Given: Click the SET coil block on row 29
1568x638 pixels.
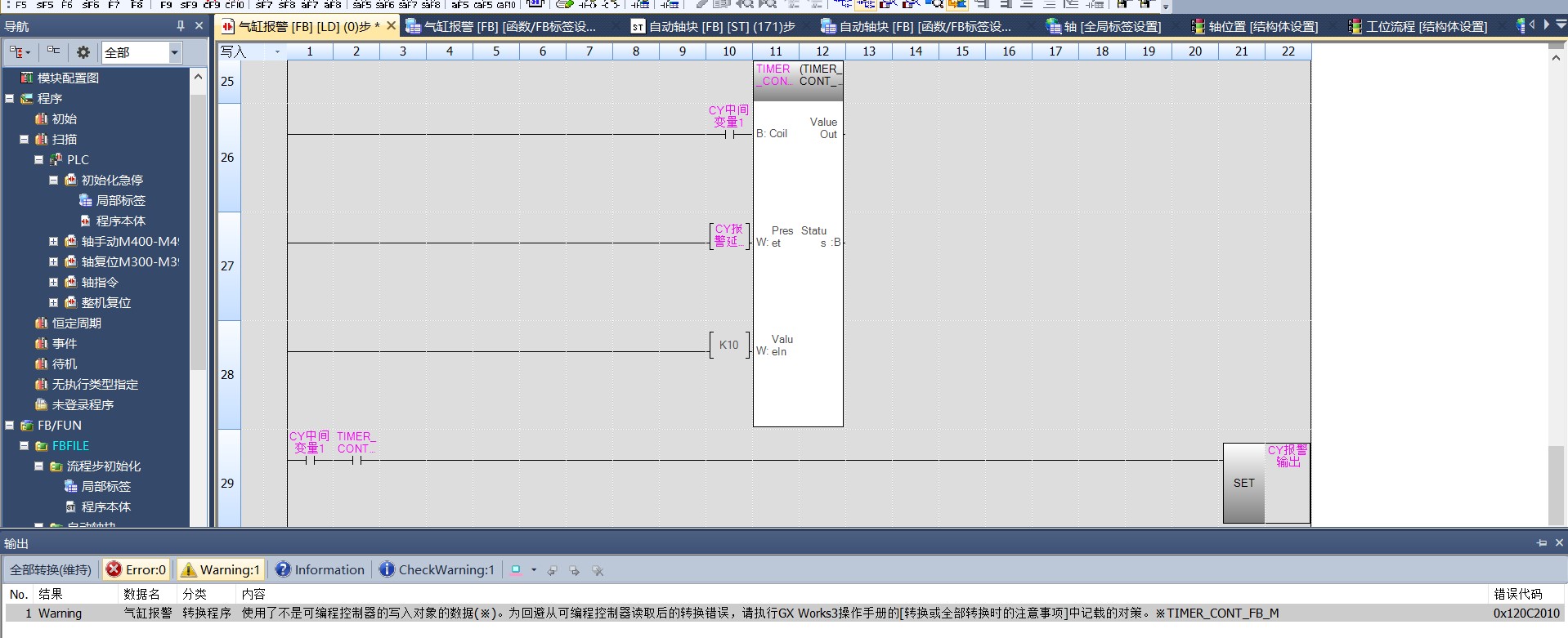Looking at the screenshot, I should coord(1243,483).
